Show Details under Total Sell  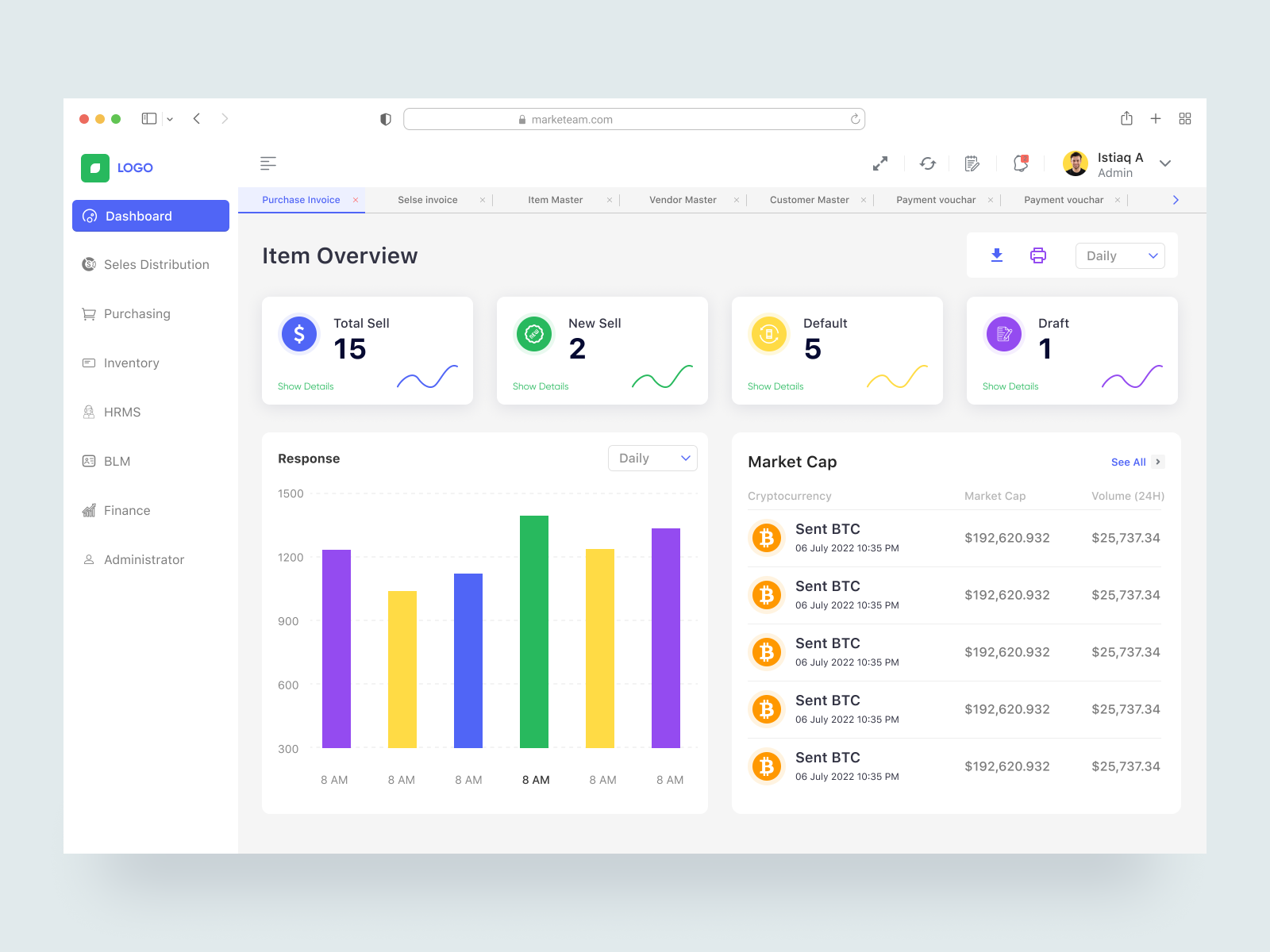[306, 386]
